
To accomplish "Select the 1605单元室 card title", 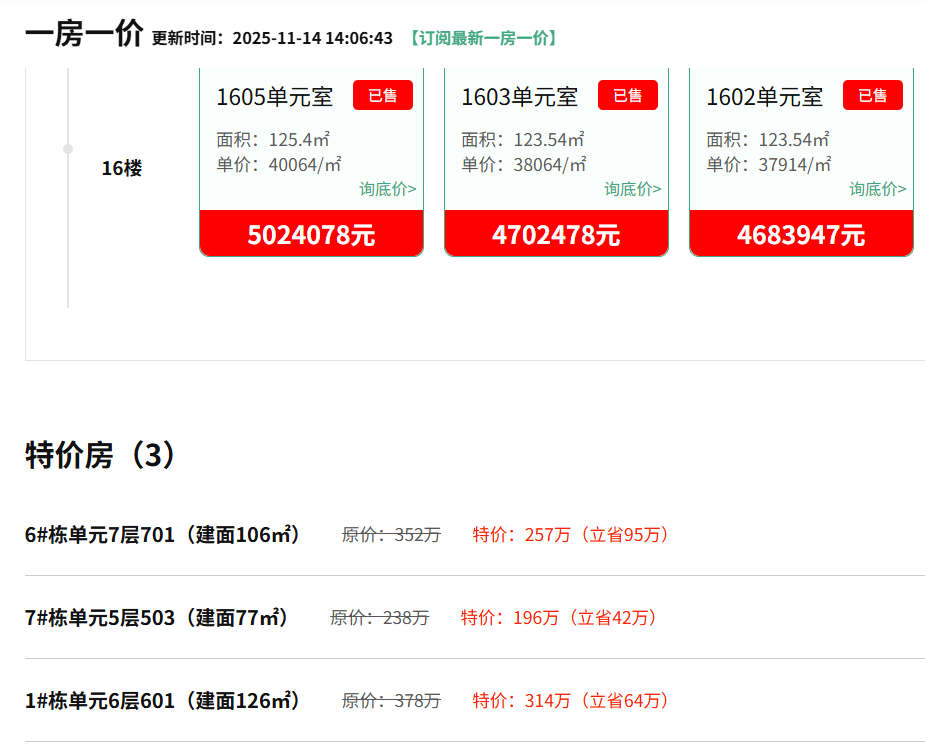I will (x=275, y=97).
